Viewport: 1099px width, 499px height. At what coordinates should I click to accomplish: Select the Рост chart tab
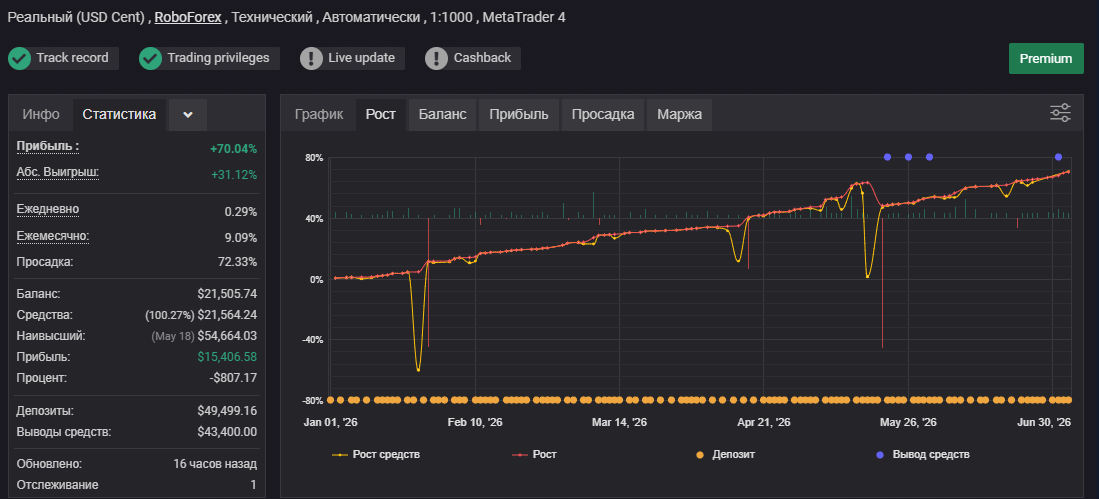(x=381, y=115)
